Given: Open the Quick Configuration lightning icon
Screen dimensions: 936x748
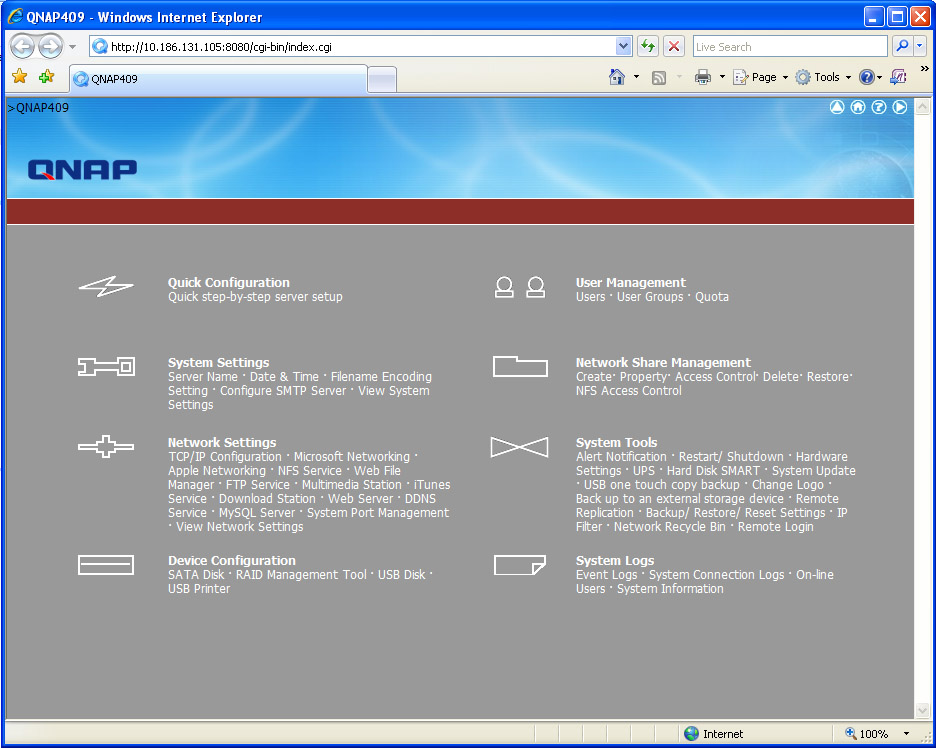Looking at the screenshot, I should [106, 287].
